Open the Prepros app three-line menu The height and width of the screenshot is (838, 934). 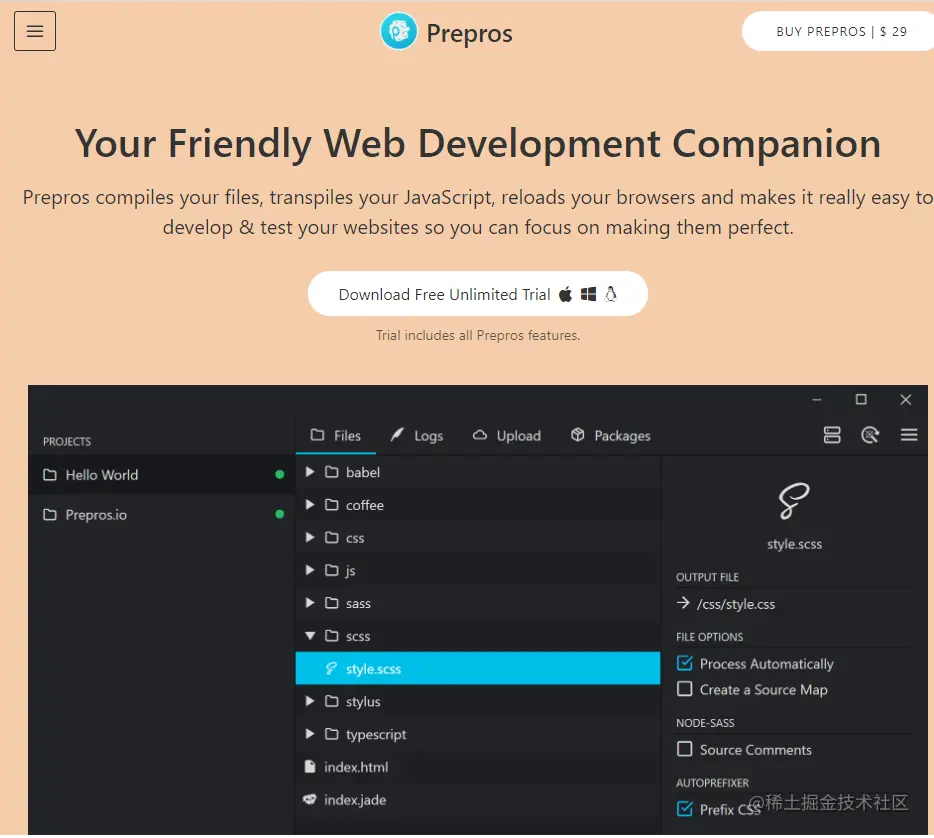(909, 435)
